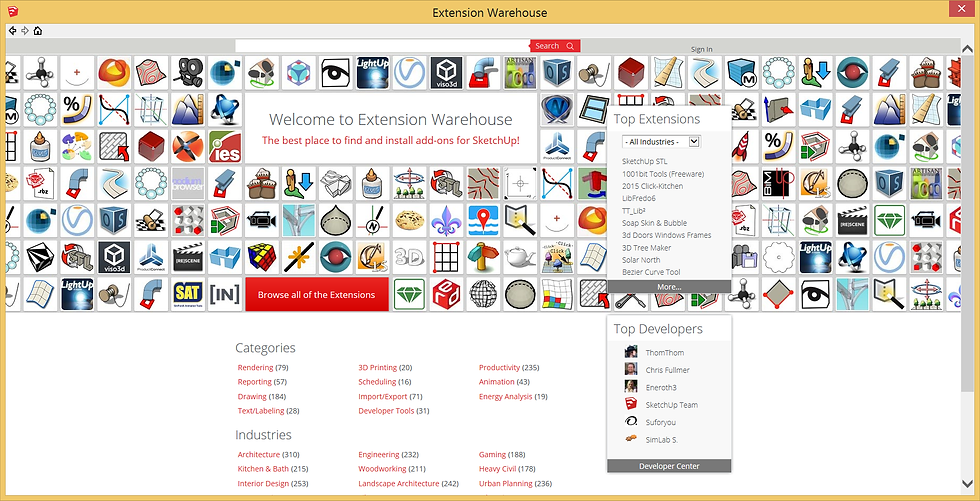Open the Developer Tools category link
This screenshot has width=980, height=501.
click(386, 411)
